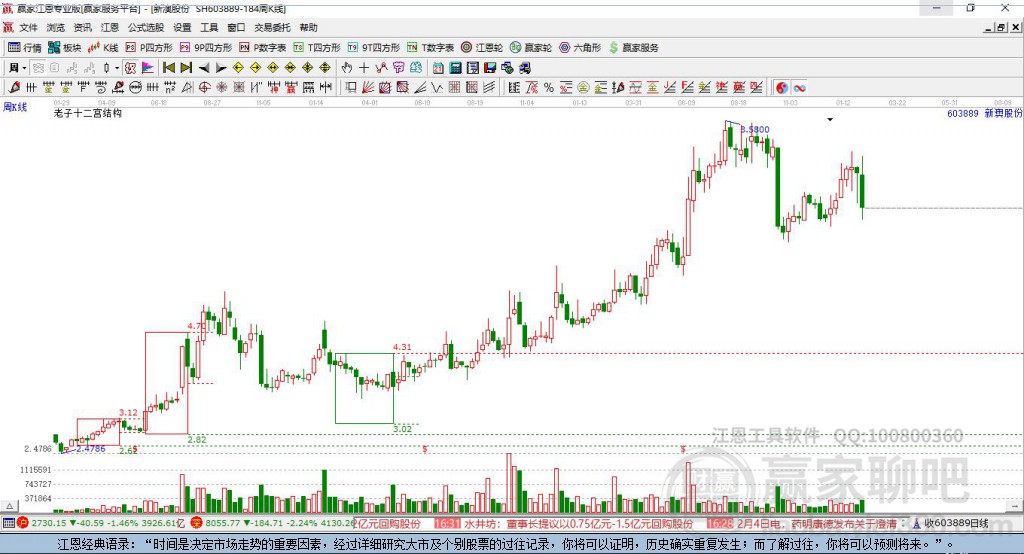Choose the hand pan tool
The height and width of the screenshot is (554, 1024).
347,67
